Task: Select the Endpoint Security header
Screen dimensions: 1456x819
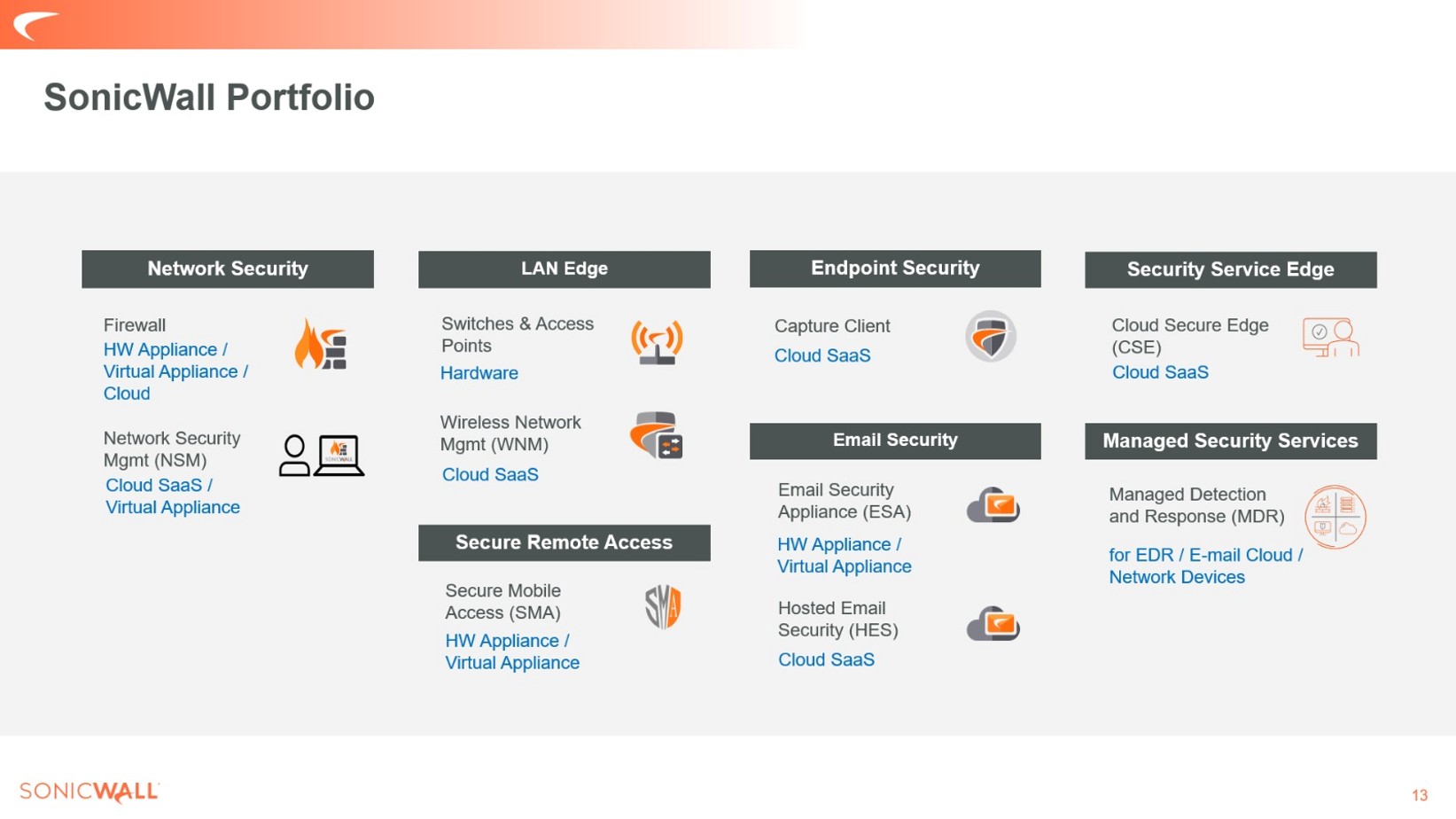Action: click(x=895, y=268)
